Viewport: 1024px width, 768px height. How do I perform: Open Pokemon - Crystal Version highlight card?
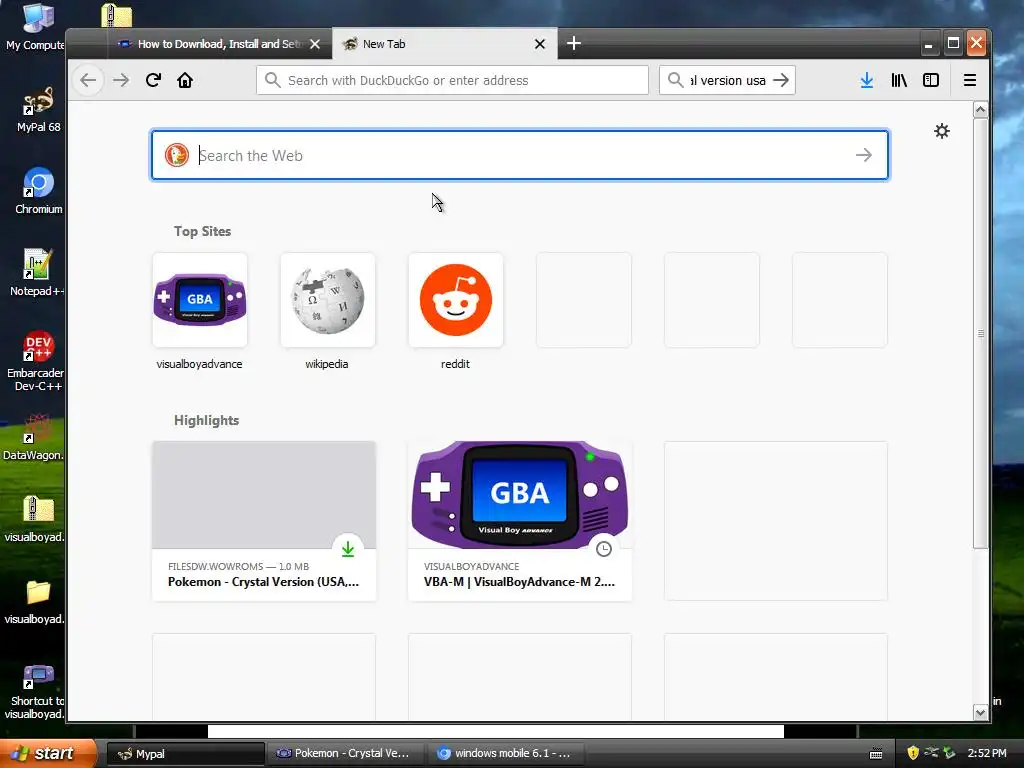pos(264,520)
